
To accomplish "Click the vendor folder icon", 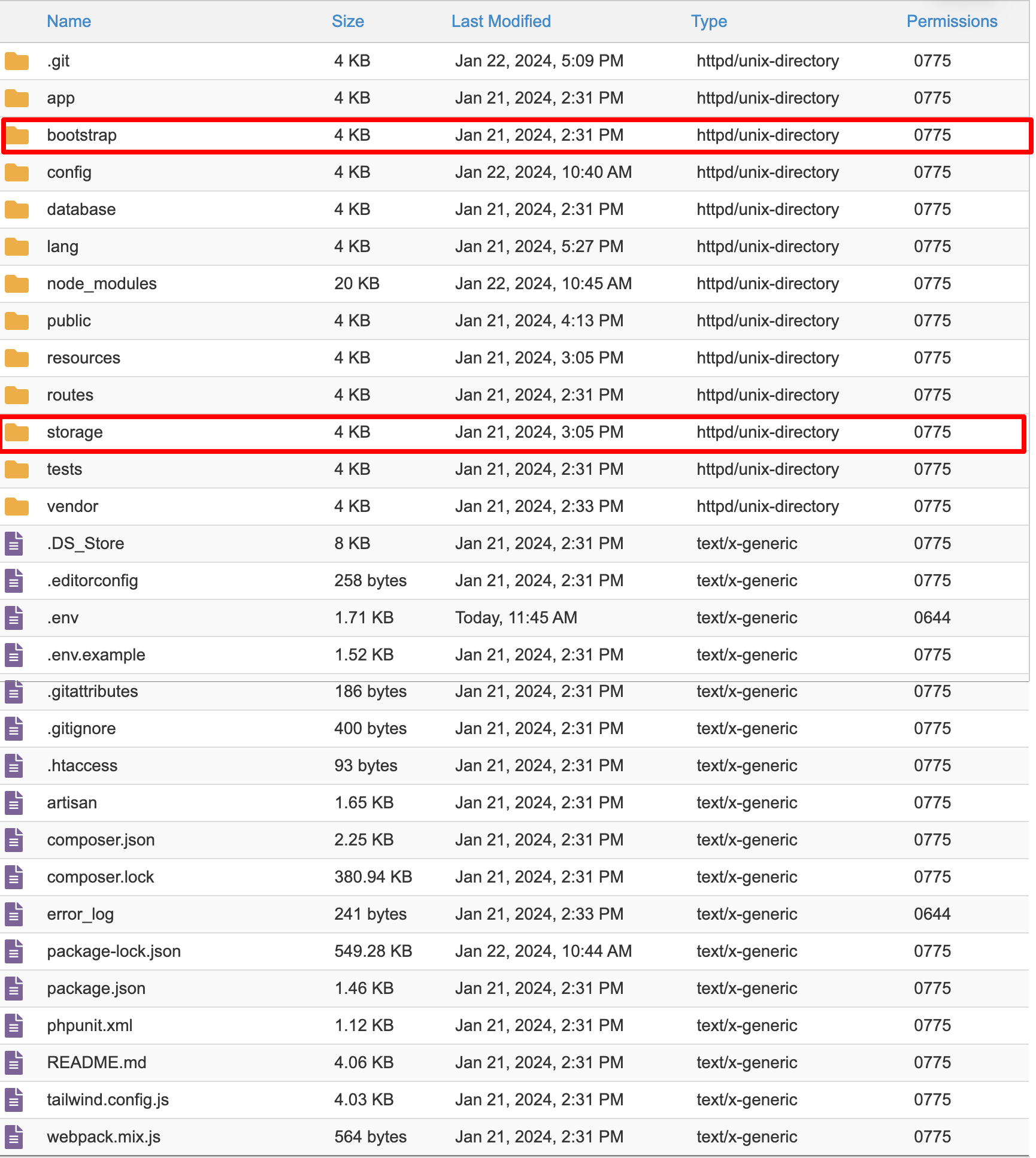I will (x=17, y=507).
